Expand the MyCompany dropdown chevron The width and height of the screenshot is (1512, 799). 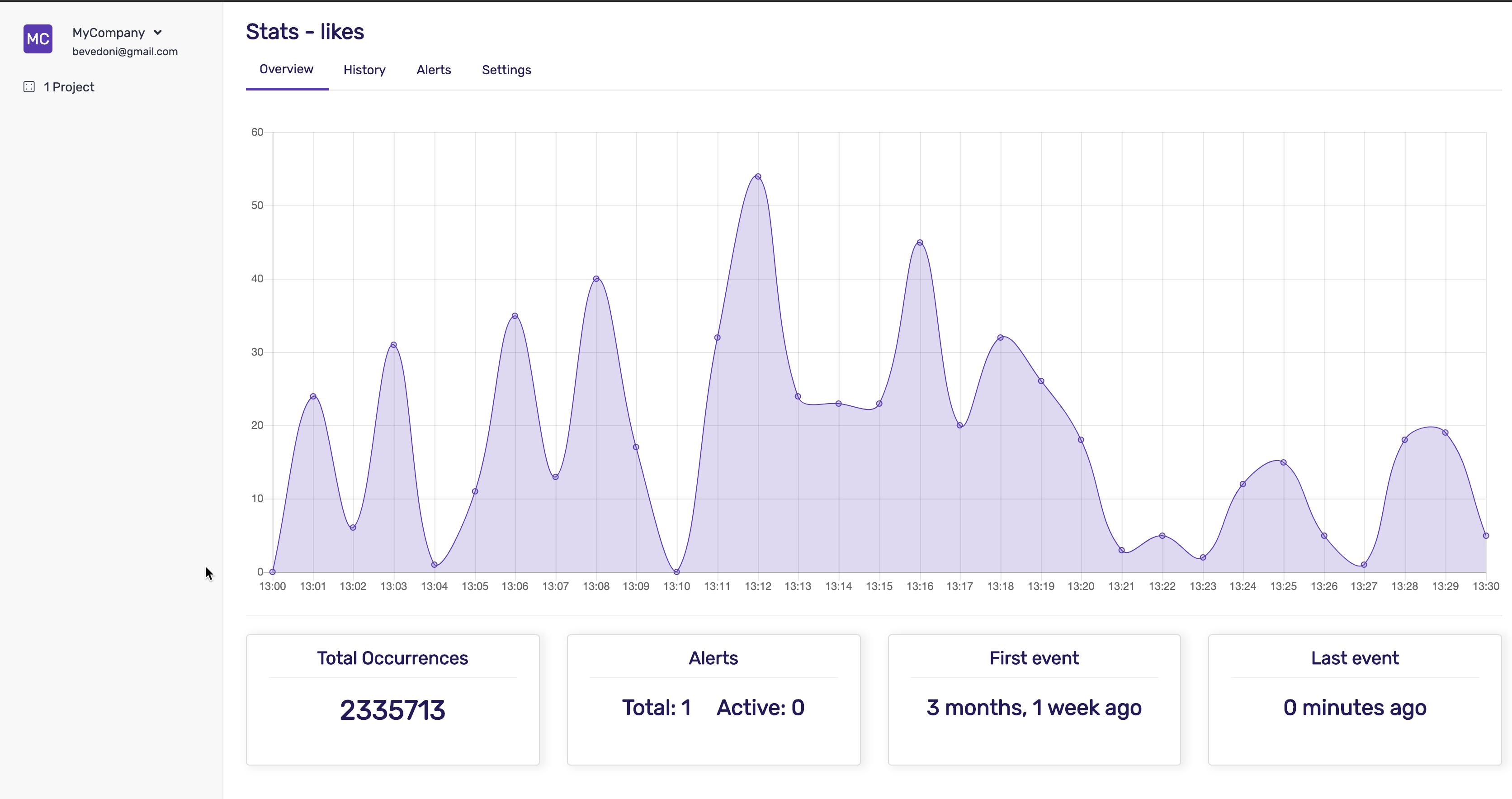(157, 32)
